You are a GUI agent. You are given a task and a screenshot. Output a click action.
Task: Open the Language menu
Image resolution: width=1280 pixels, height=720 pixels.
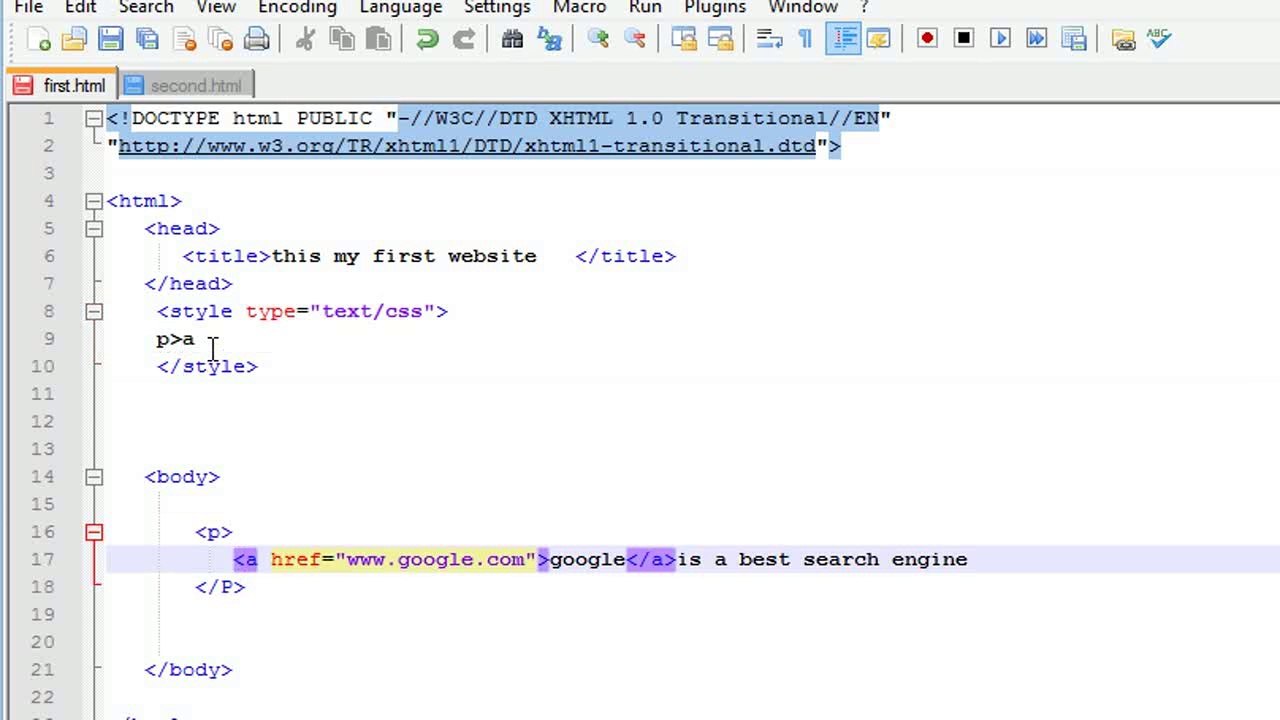tap(400, 8)
